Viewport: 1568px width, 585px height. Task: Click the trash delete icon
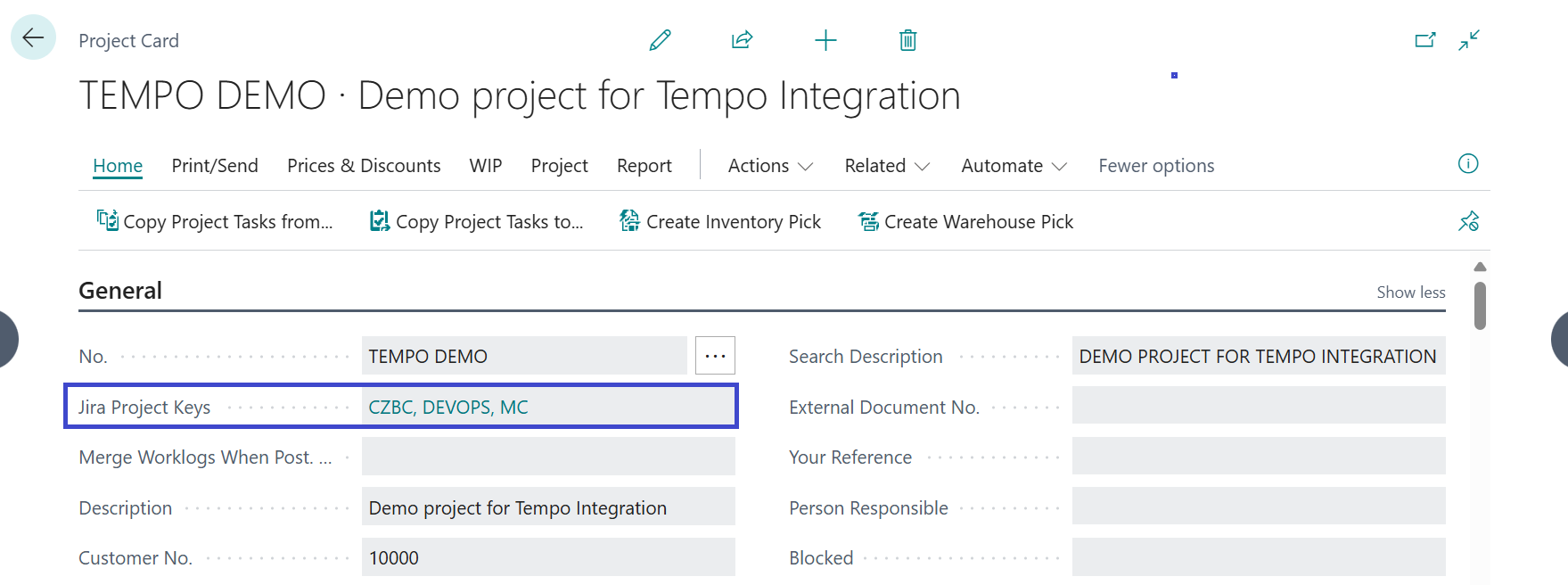coord(907,40)
